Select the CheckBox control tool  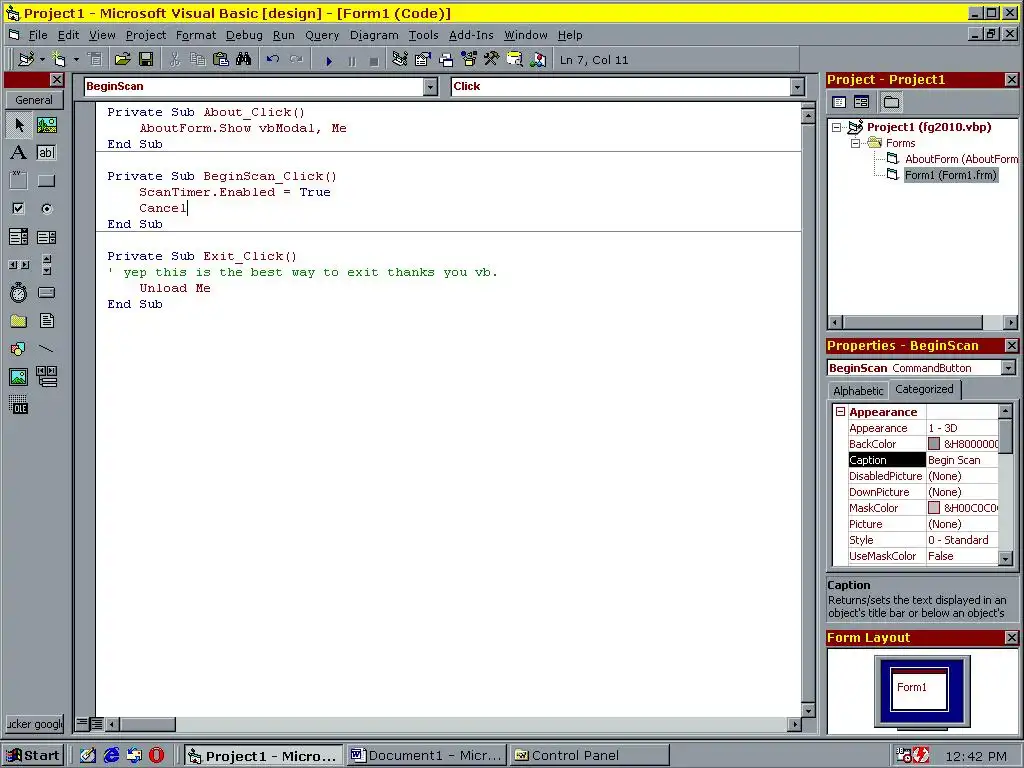pos(19,209)
